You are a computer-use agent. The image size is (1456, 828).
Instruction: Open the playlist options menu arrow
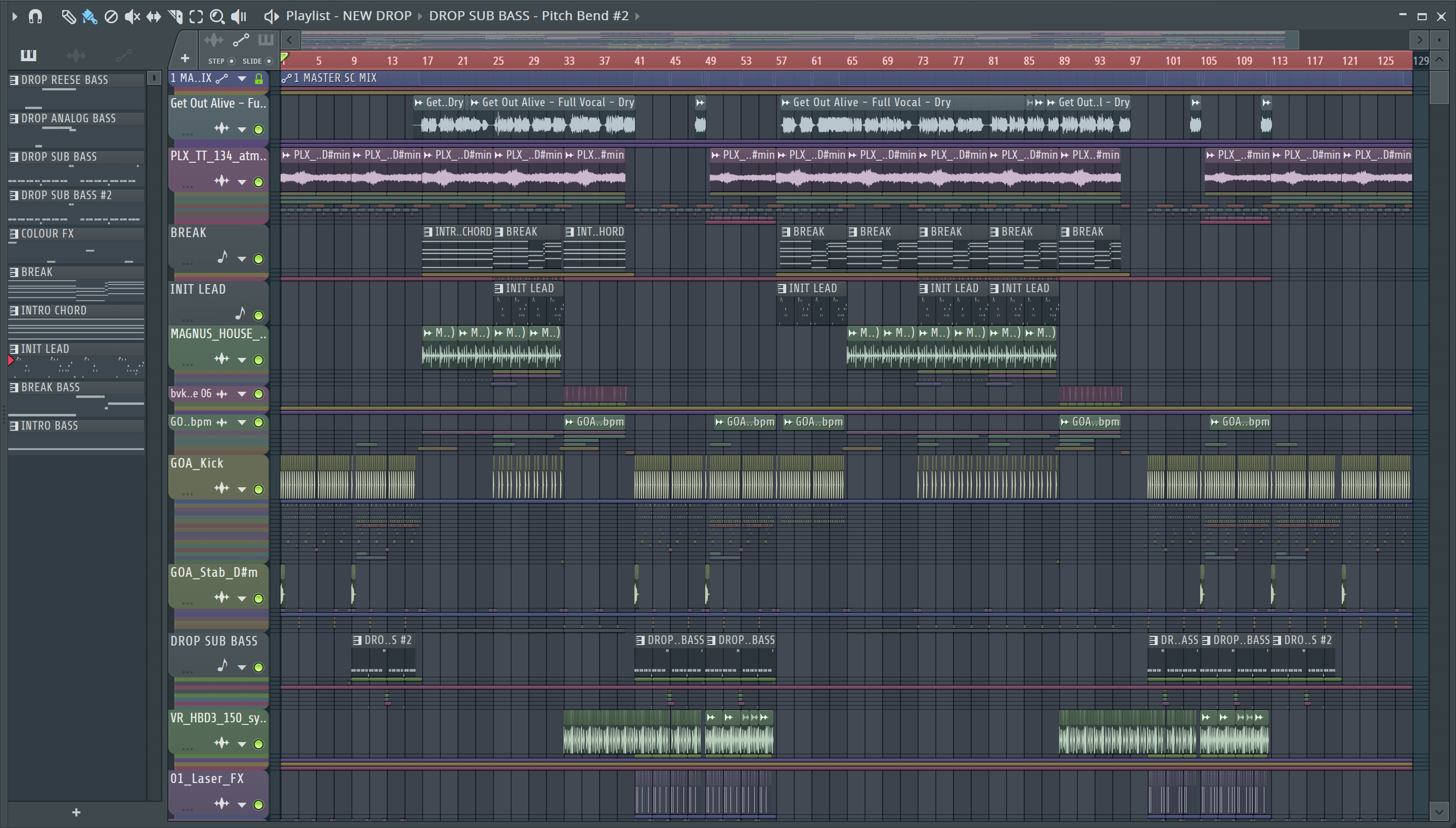pyautogui.click(x=15, y=17)
